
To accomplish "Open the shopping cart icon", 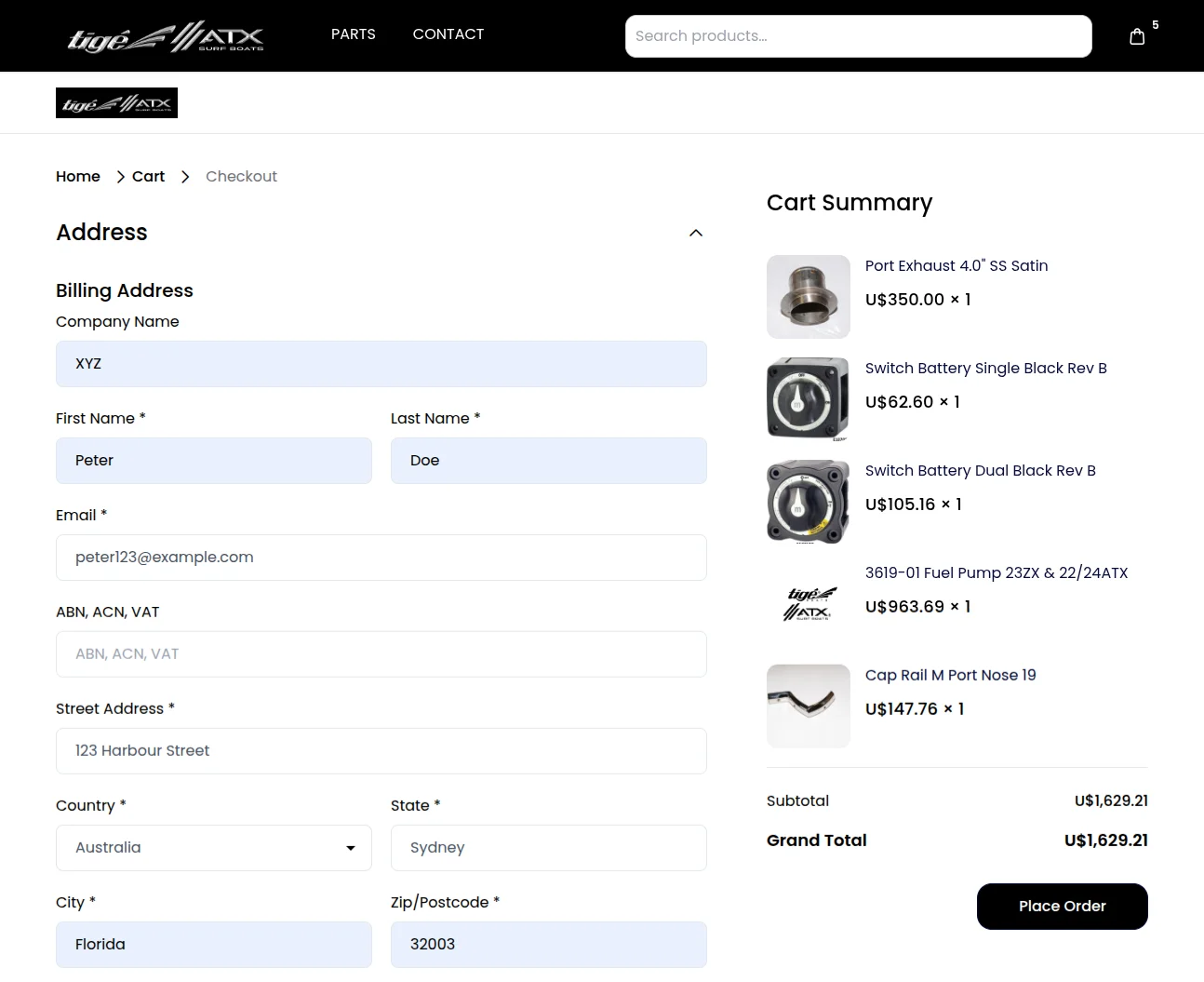I will coord(1137,34).
